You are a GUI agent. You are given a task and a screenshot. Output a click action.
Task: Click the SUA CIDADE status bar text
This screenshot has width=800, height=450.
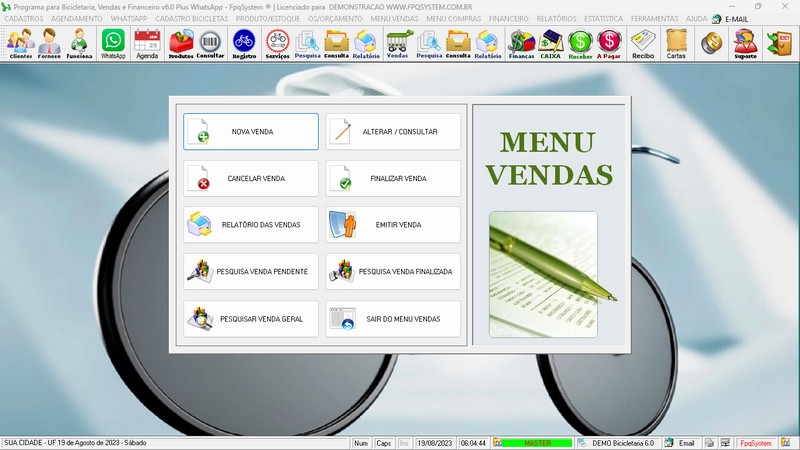(75, 443)
